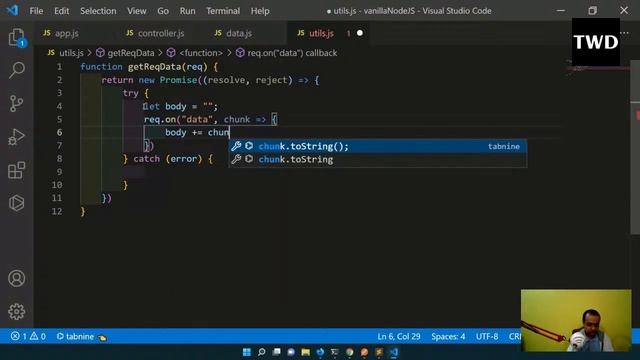Open the Run menu
The height and width of the screenshot is (360, 640).
pos(187,11)
